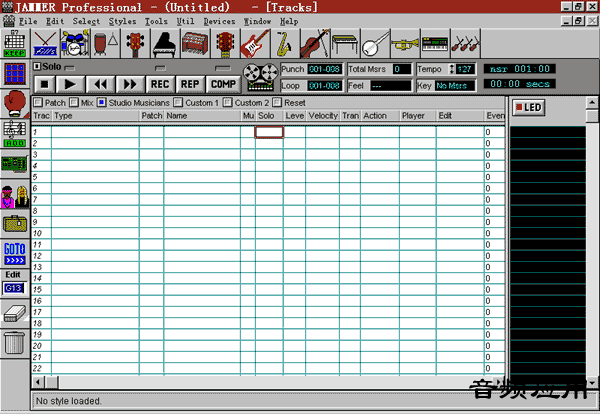This screenshot has height=414, width=600.
Task: Select the electric piano keyboard icon
Action: [345, 43]
